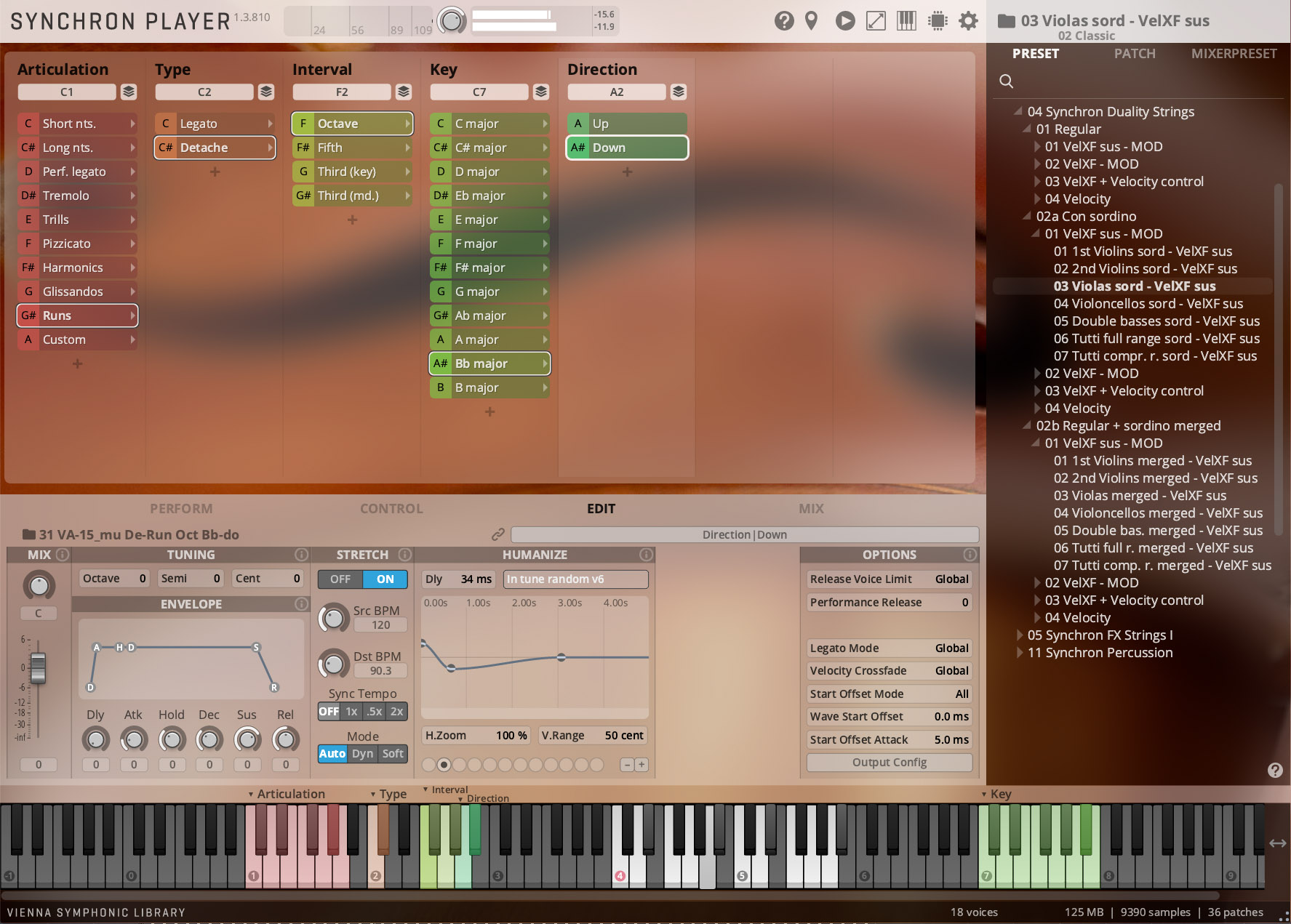Select Auto stretch mode

[x=332, y=754]
